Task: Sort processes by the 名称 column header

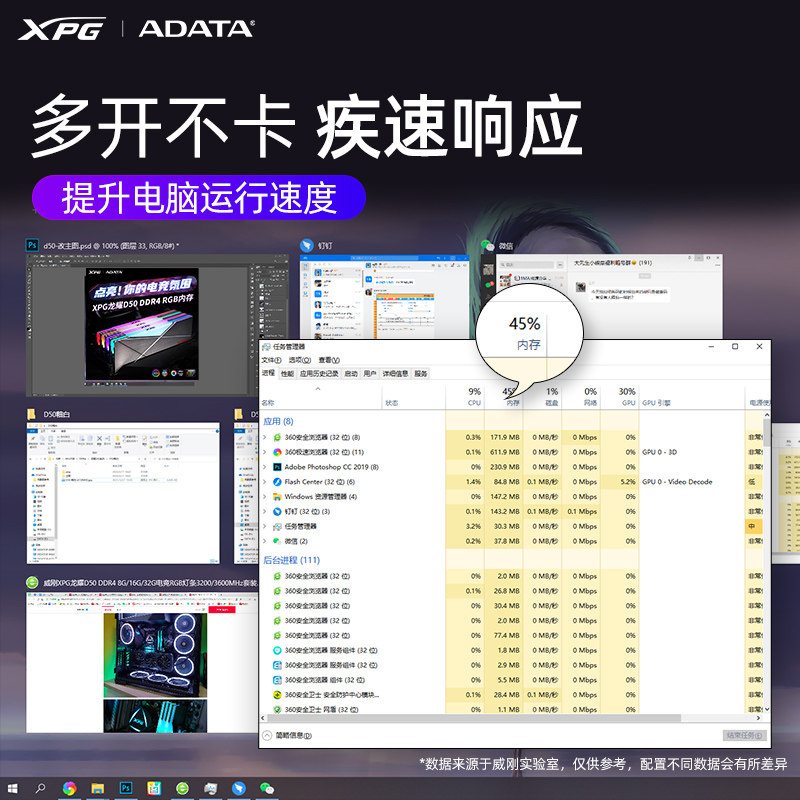Action: [x=321, y=396]
